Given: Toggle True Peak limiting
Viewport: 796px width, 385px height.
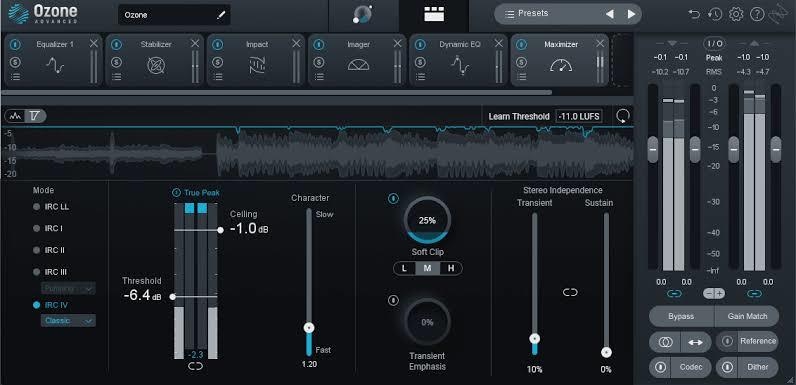Looking at the screenshot, I should tap(176, 193).
